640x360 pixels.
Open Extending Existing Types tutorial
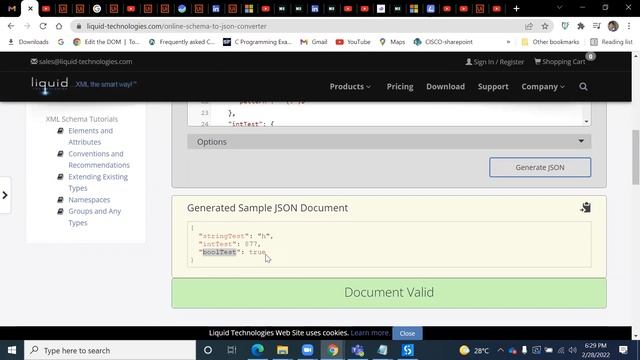click(x=98, y=182)
